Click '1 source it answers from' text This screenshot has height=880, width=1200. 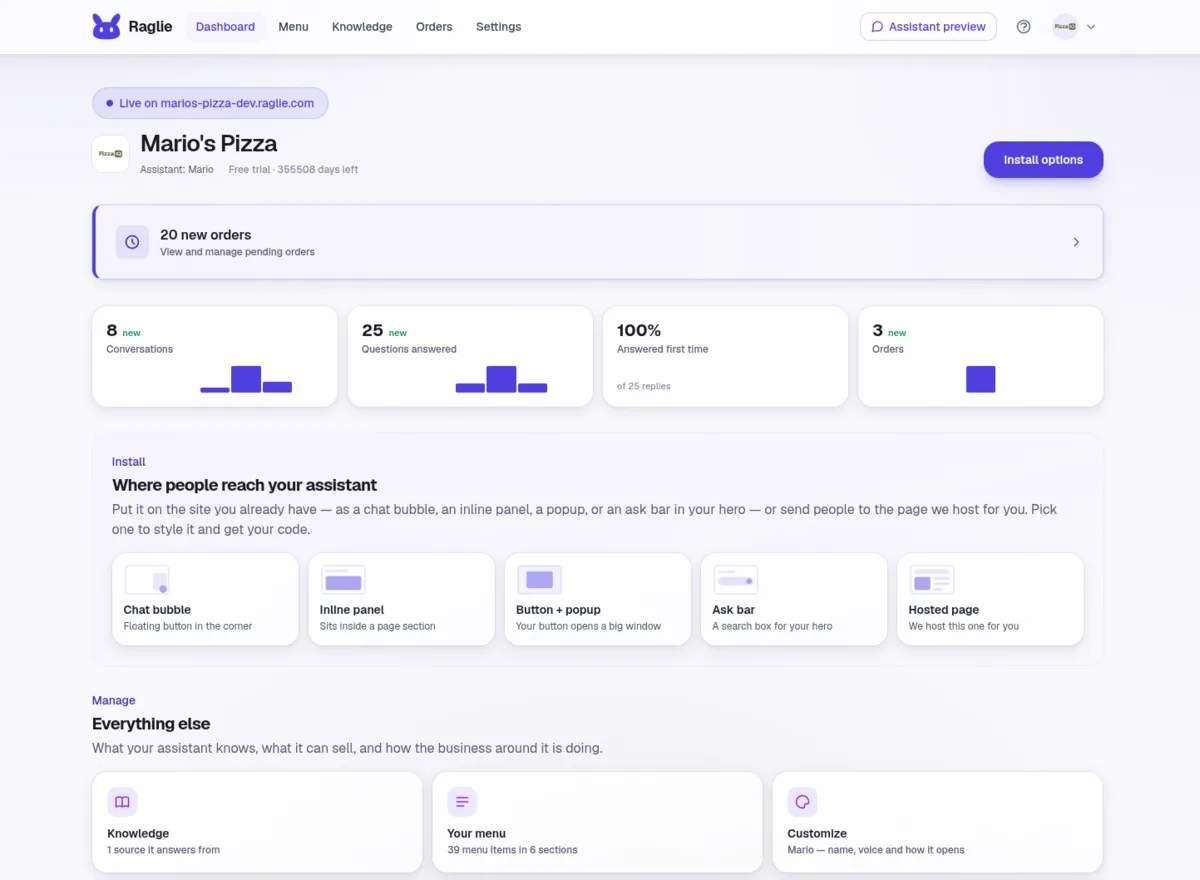163,850
